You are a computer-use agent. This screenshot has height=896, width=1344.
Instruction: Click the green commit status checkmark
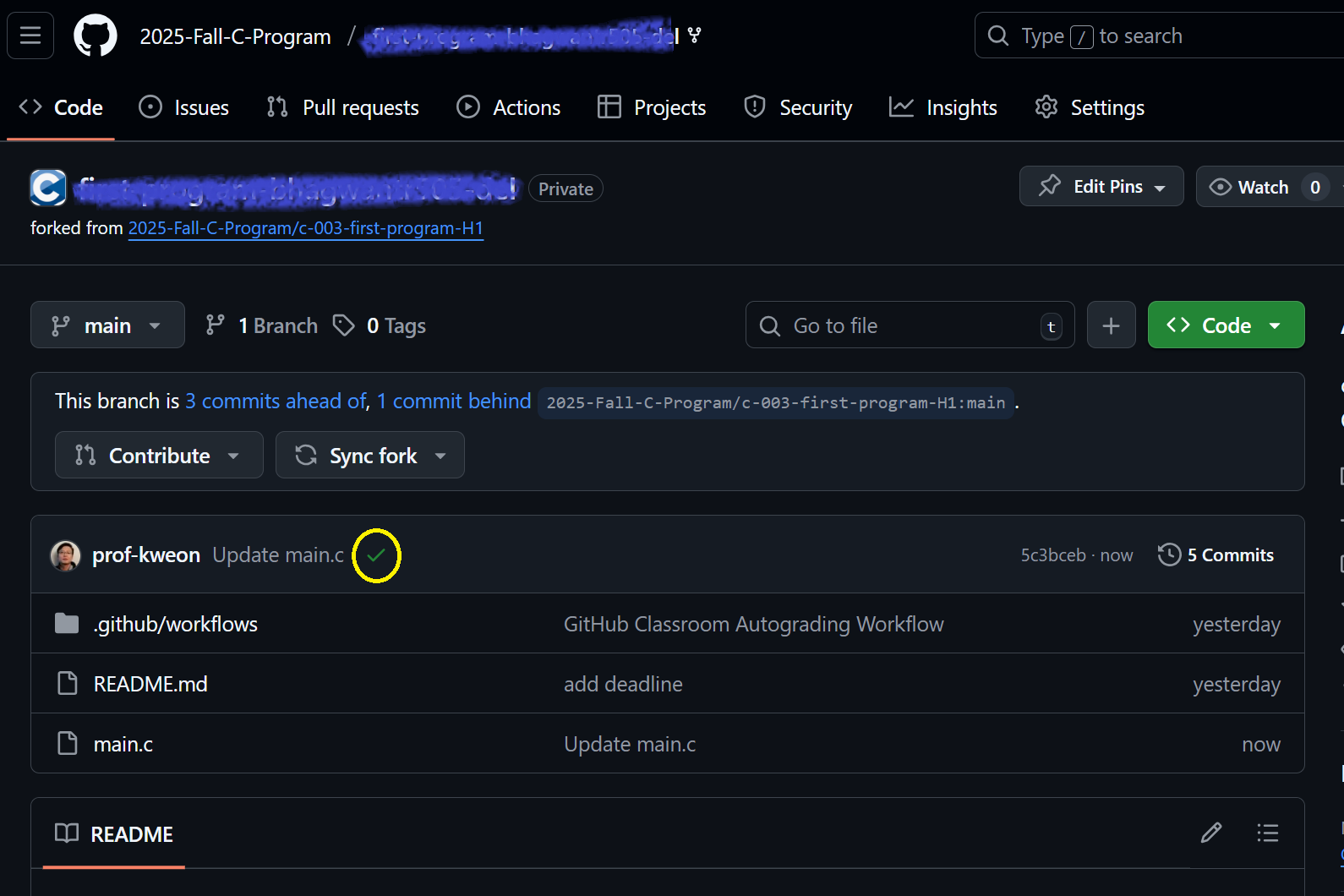point(376,555)
